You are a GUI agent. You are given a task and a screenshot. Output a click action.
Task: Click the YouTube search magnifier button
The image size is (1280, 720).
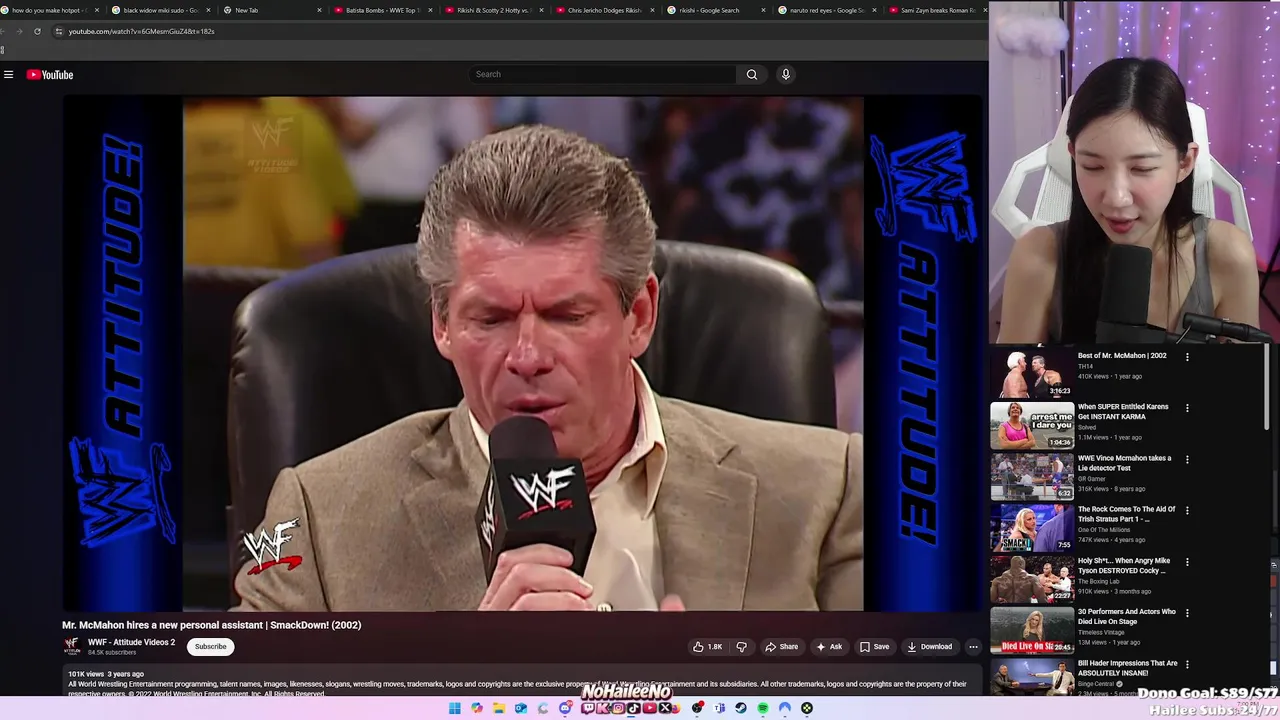pyautogui.click(x=752, y=74)
